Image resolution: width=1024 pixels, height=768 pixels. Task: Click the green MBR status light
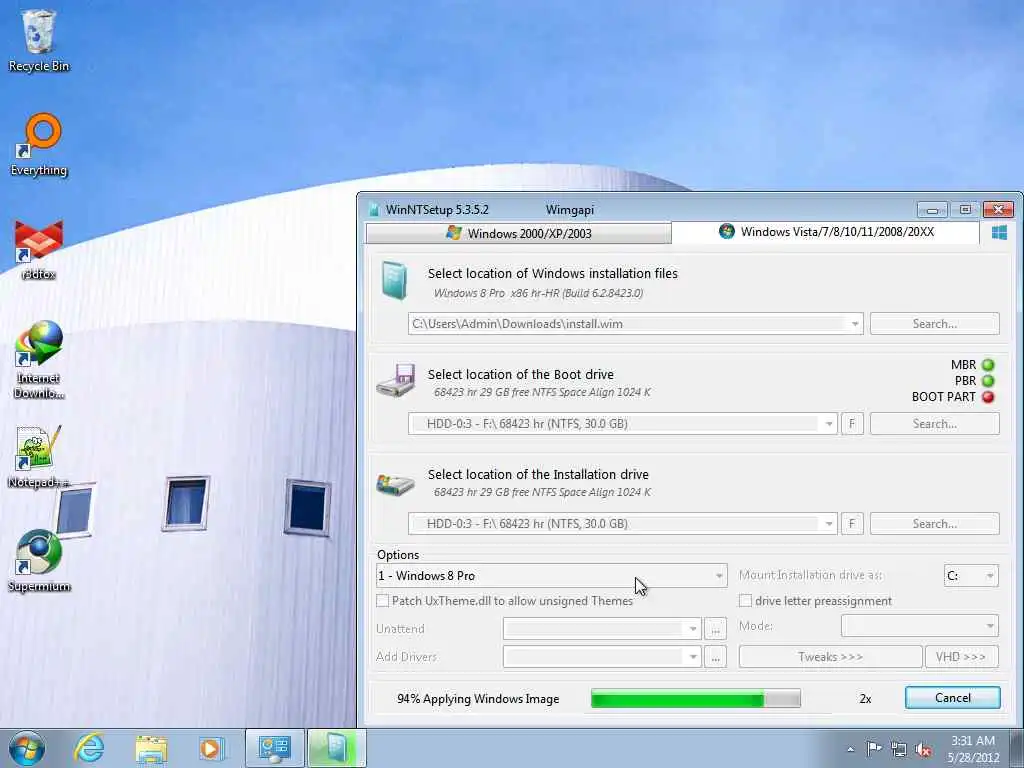pyautogui.click(x=988, y=365)
